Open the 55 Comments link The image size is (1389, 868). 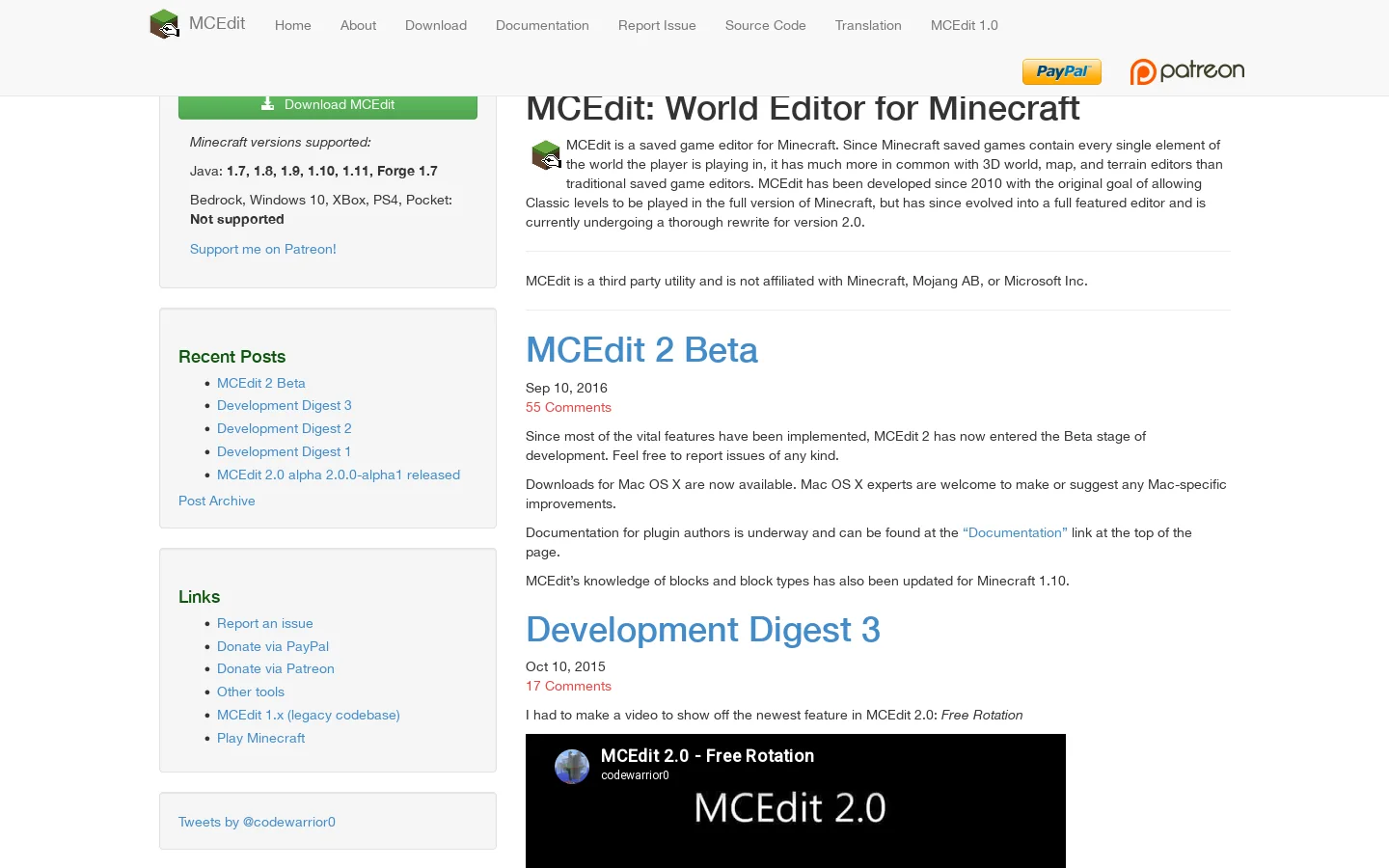pos(568,407)
